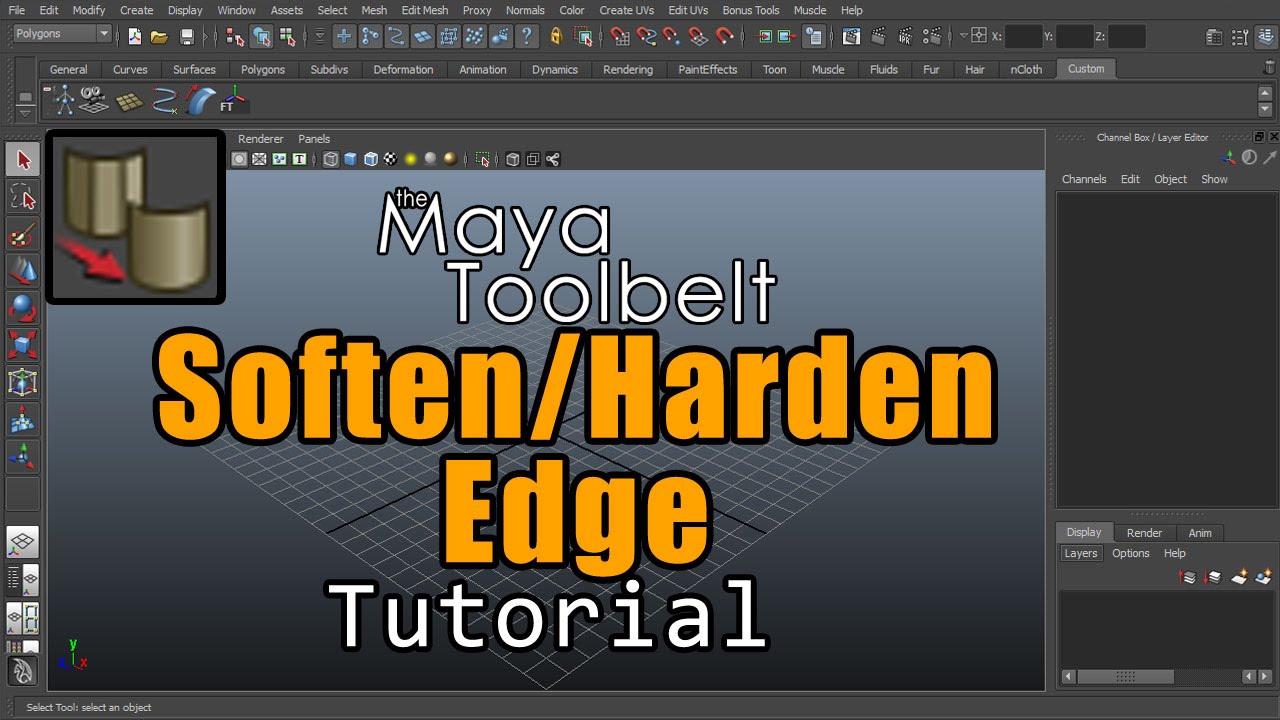Click the Z coordinate input field
1280x720 pixels.
(x=1127, y=36)
